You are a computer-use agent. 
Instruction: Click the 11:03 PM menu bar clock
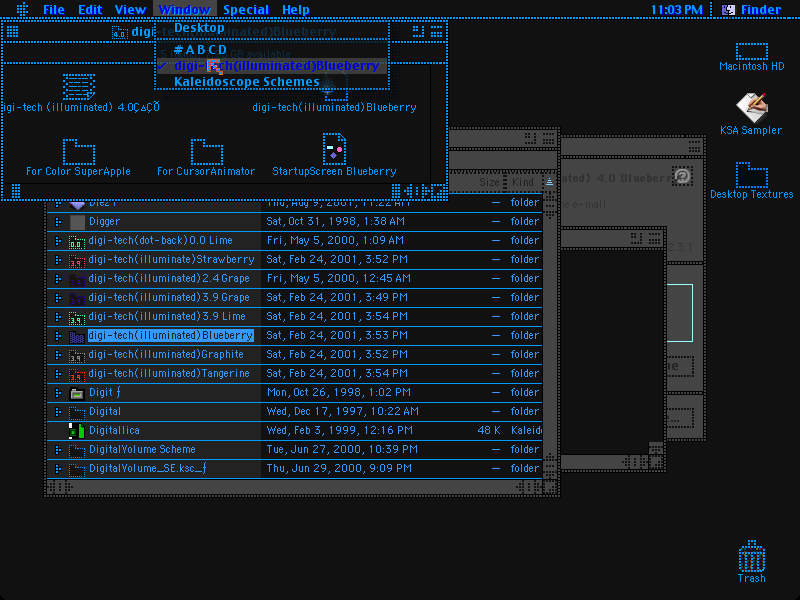[x=677, y=10]
